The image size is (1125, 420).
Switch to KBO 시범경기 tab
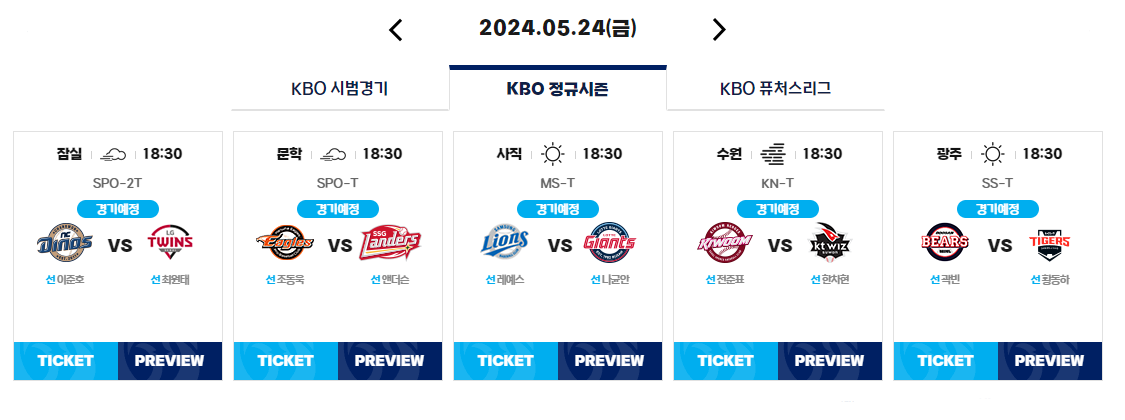[340, 89]
